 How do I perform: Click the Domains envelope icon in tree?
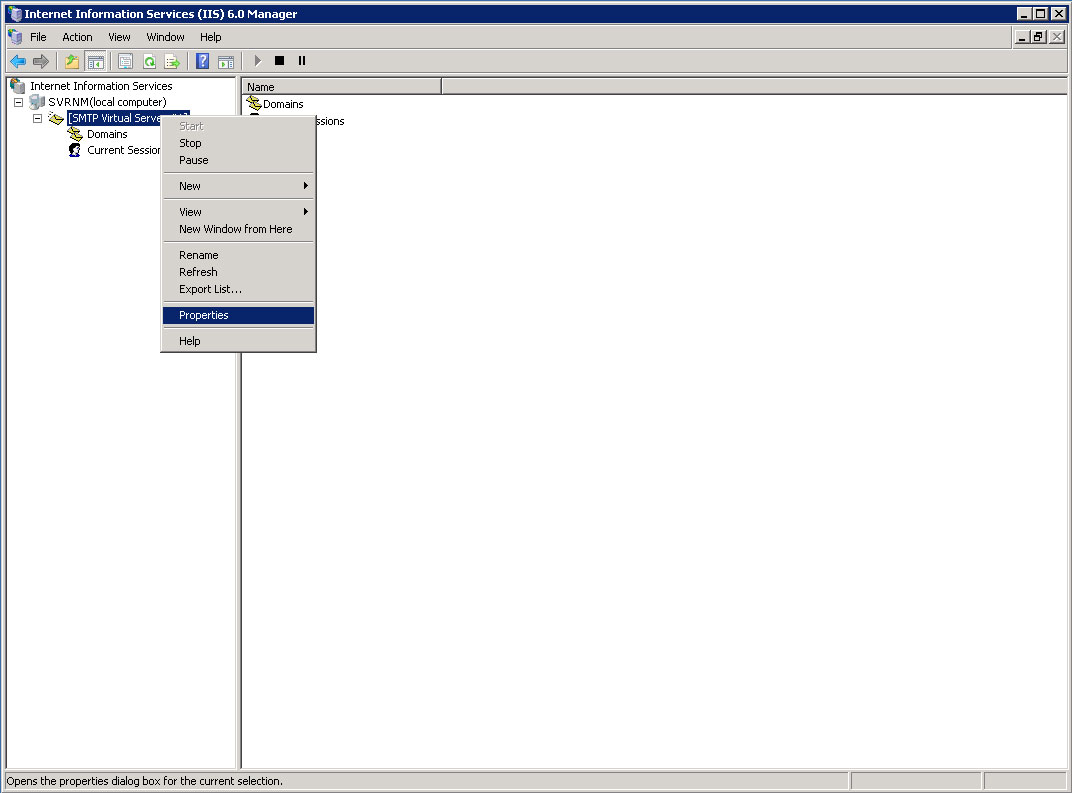[x=75, y=134]
